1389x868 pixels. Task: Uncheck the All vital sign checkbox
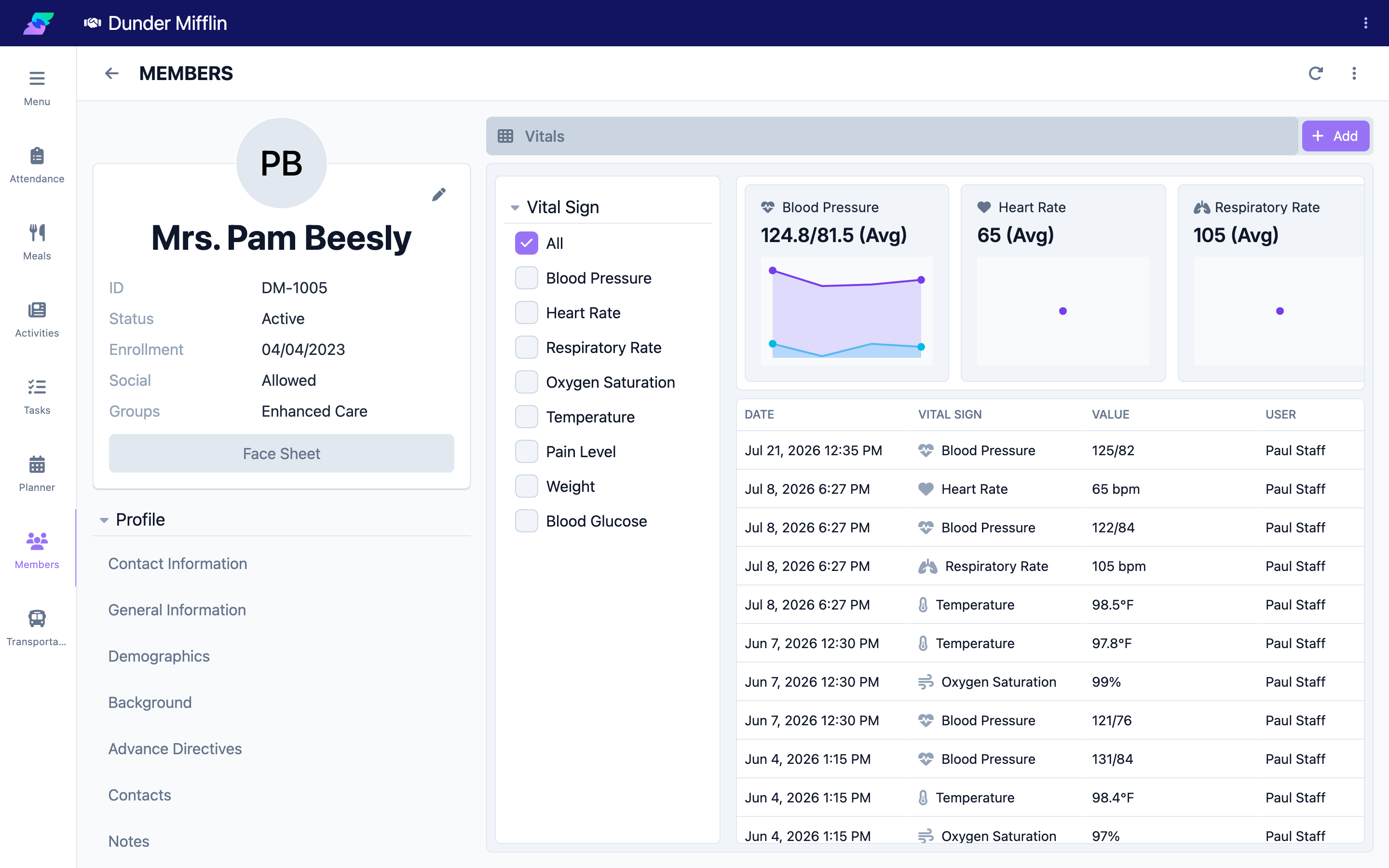point(526,243)
